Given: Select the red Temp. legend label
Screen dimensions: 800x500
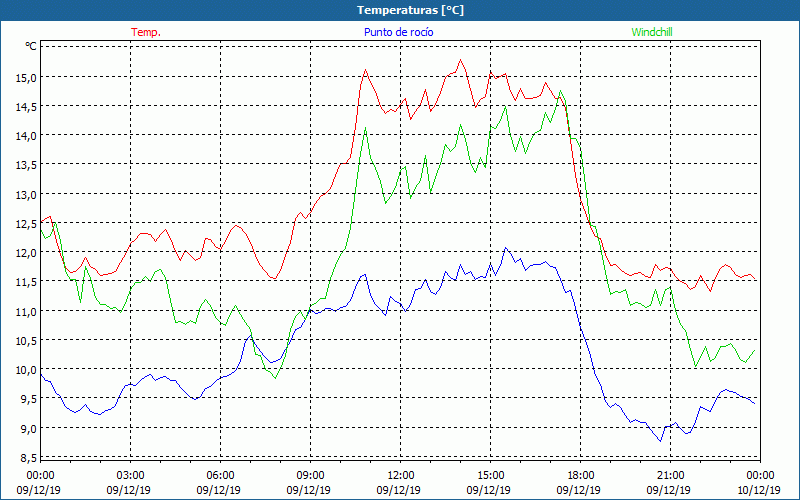Looking at the screenshot, I should click(146, 32).
